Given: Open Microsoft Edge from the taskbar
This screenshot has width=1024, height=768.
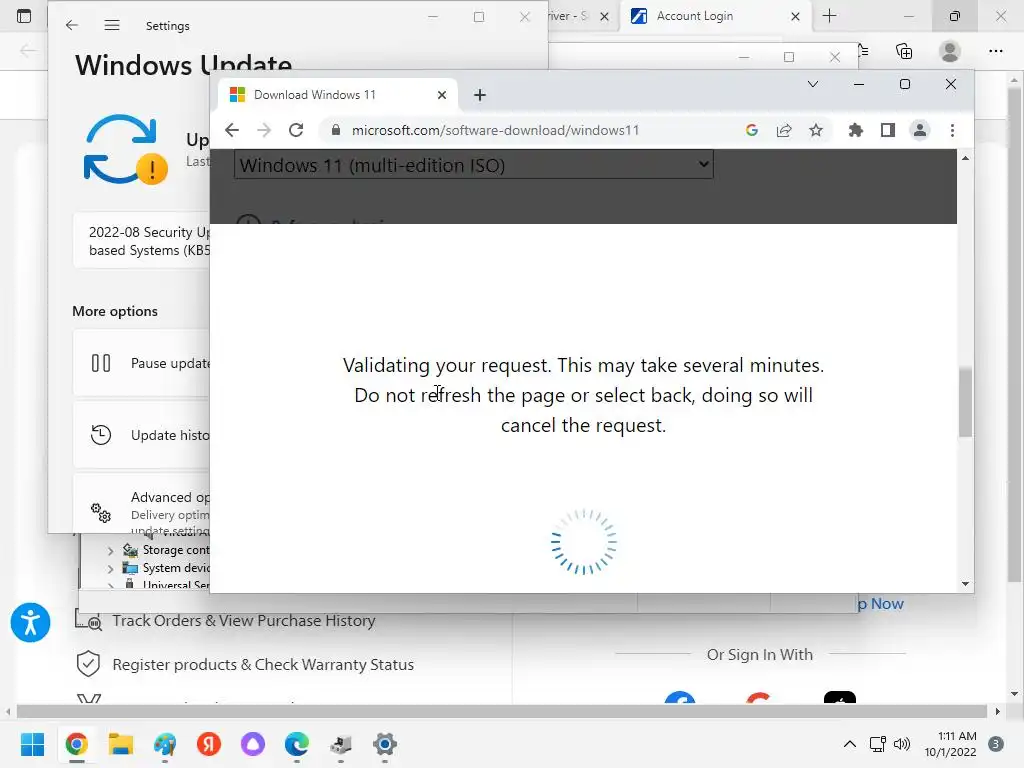Looking at the screenshot, I should tap(296, 744).
